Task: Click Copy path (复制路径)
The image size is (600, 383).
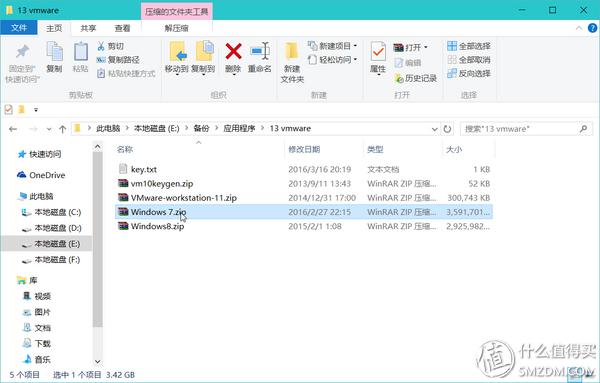Action: [x=118, y=60]
